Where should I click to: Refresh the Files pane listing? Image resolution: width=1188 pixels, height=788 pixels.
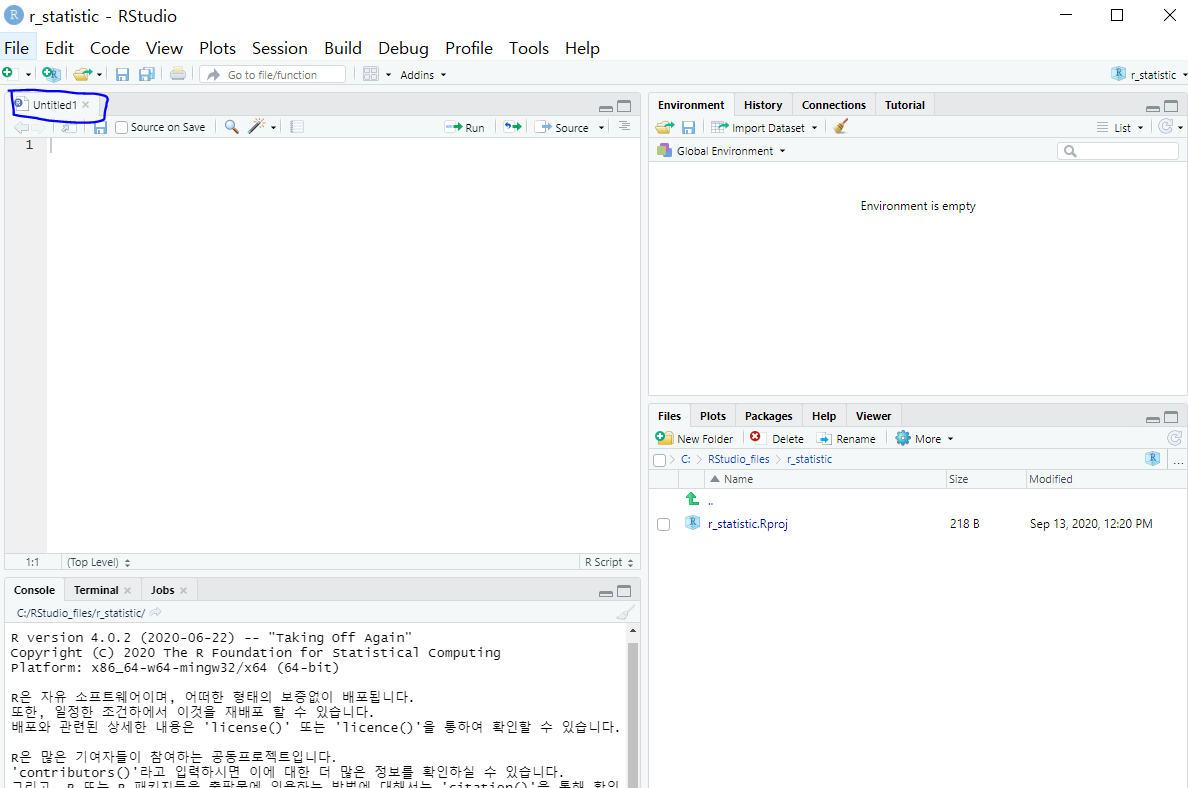[x=1174, y=438]
